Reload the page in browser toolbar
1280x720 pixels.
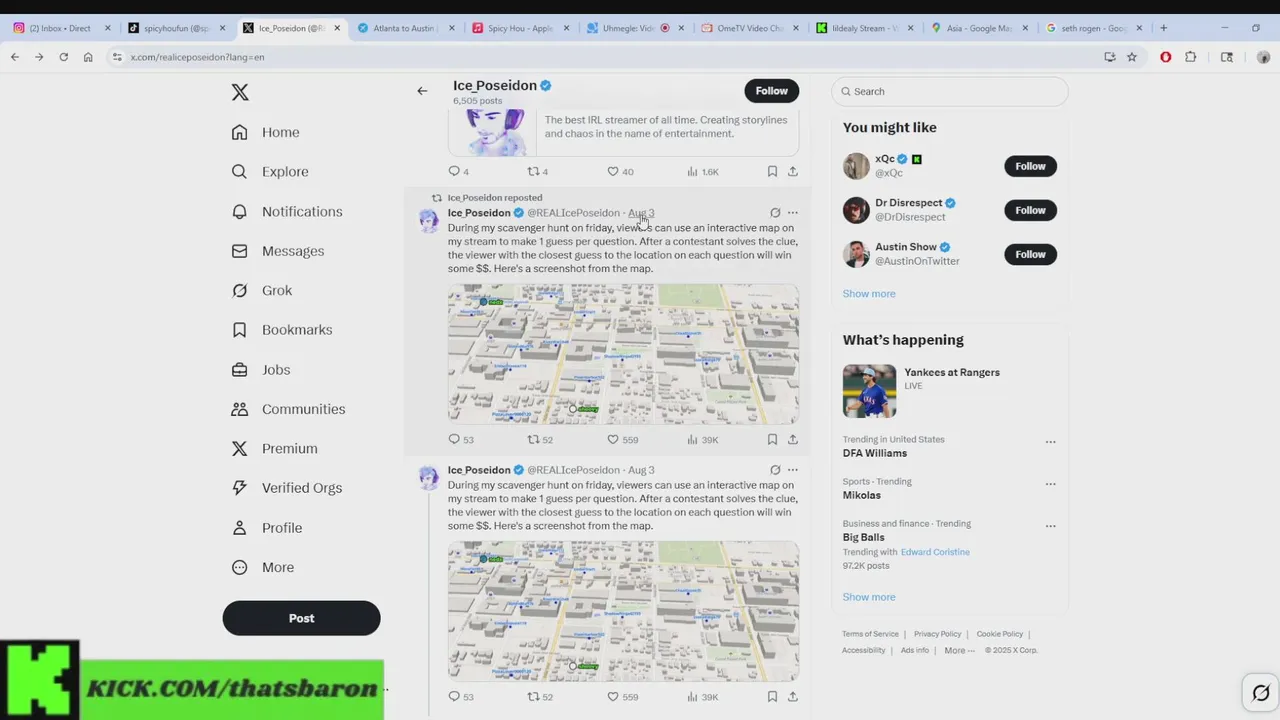tap(63, 57)
